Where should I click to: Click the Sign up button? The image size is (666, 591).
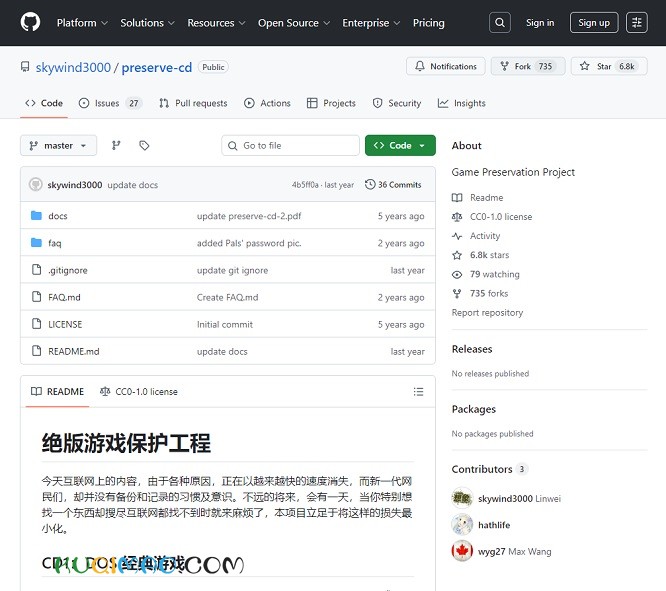[594, 23]
